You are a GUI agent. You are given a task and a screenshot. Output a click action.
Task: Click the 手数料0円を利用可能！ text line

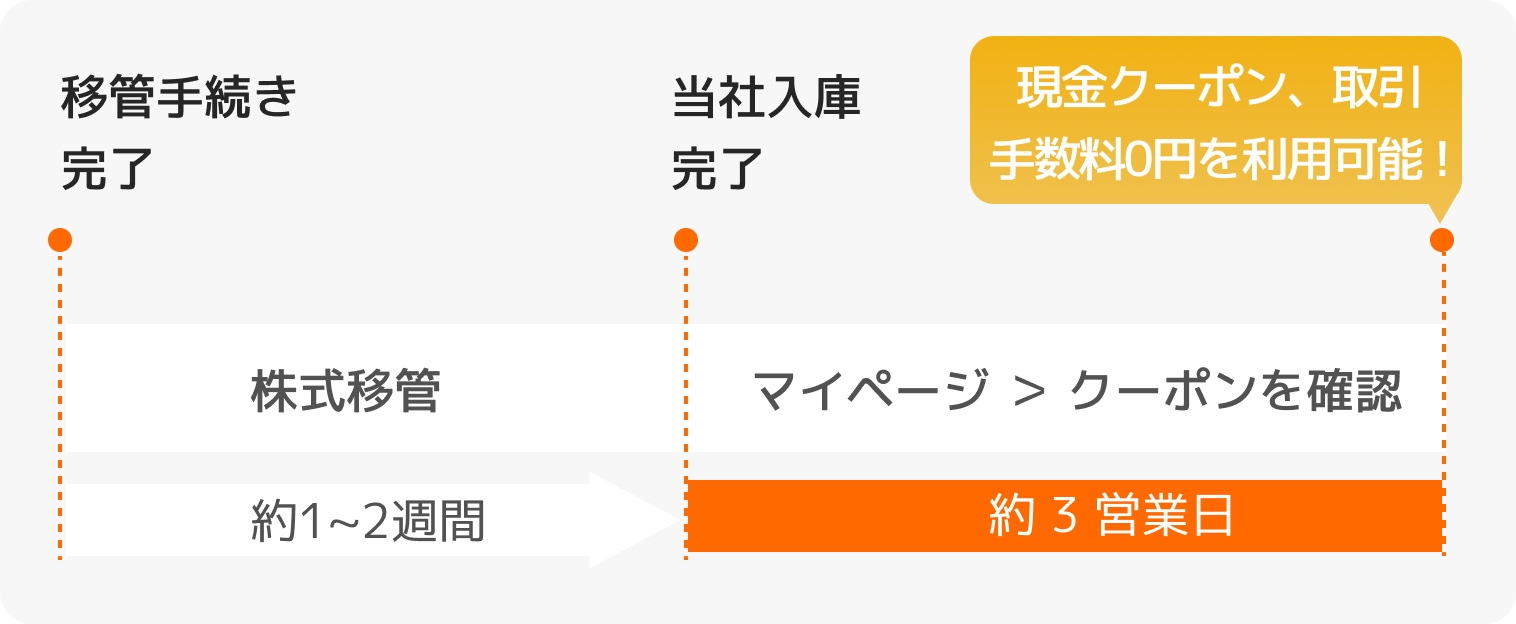click(1216, 161)
